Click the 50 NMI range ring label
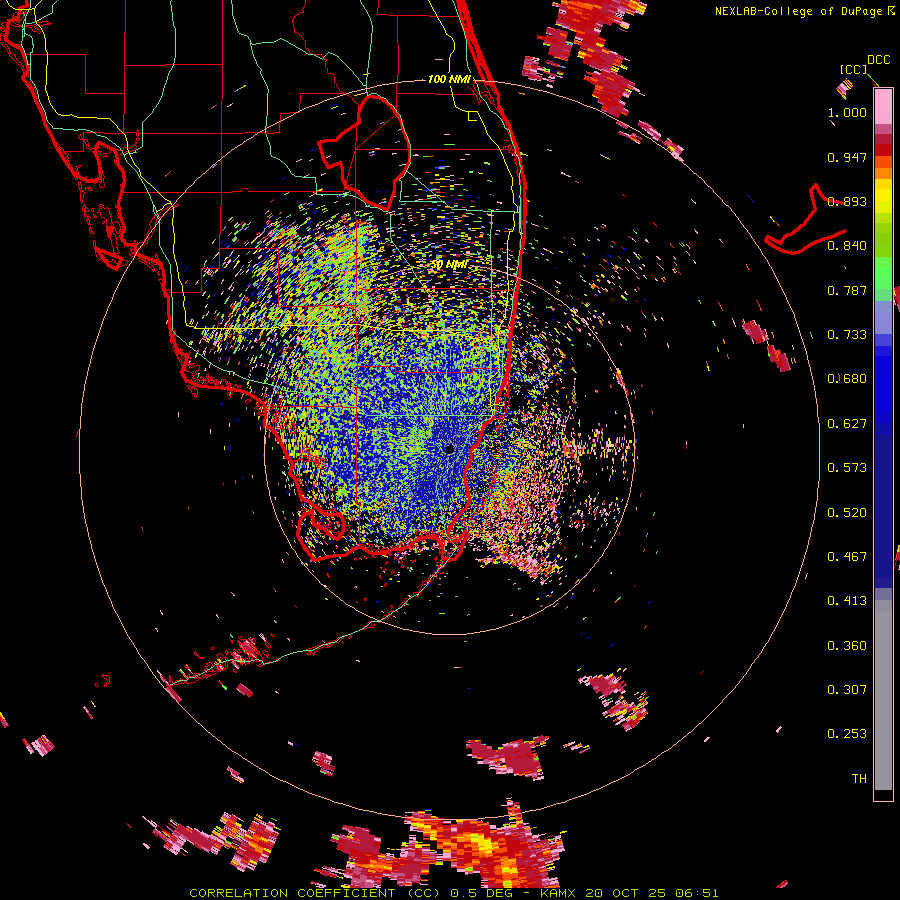 (x=449, y=265)
